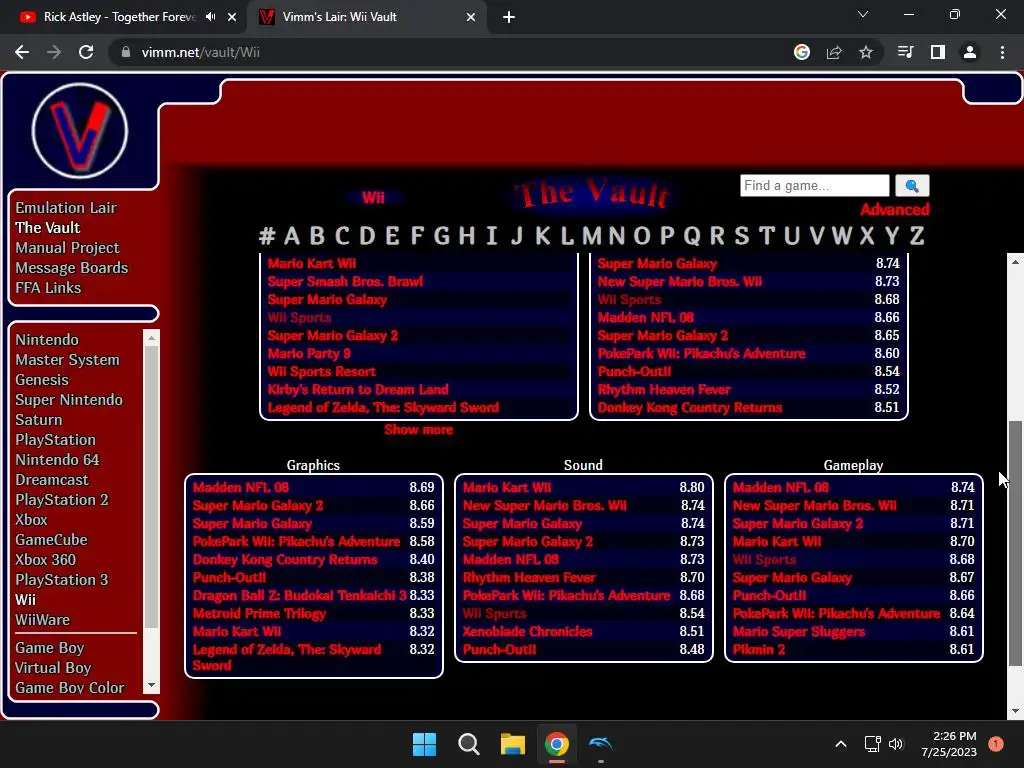This screenshot has height=768, width=1024.
Task: Click the page scrollbar up arrow
Action: [x=1015, y=261]
